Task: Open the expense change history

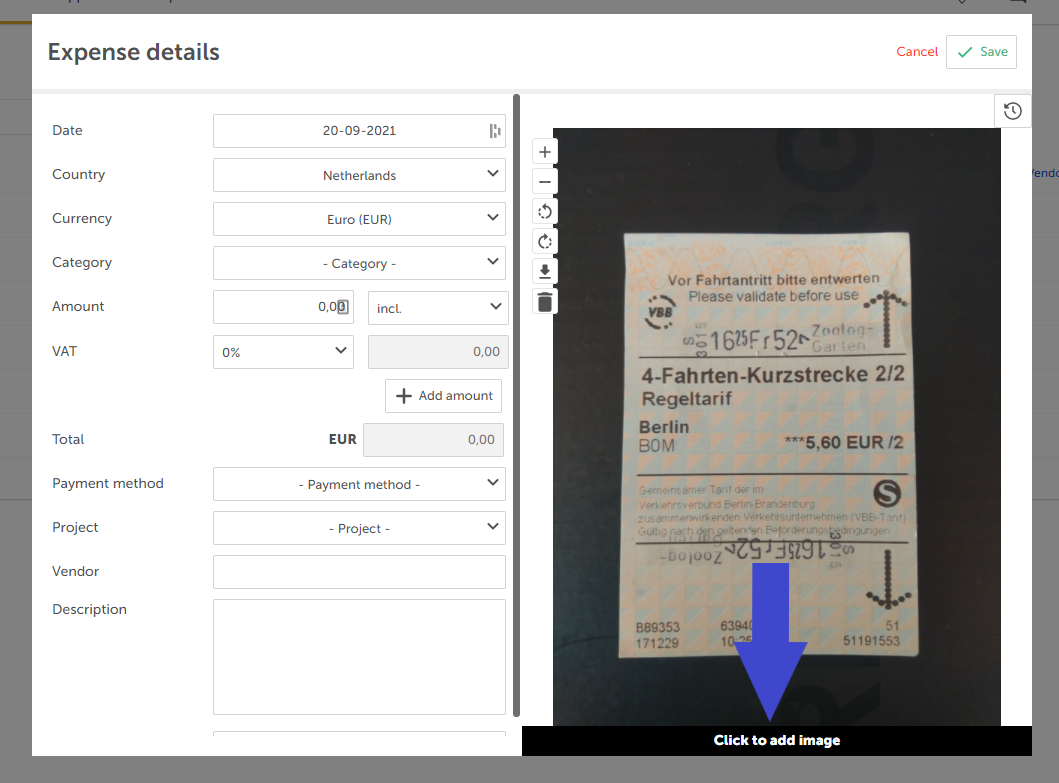Action: point(1012,110)
